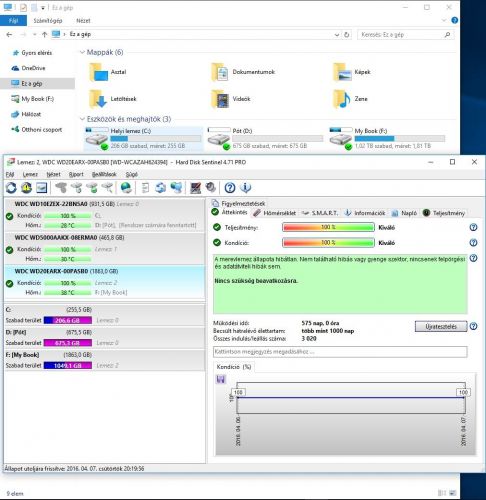Select the Kondíció (%) graph tab

tap(234, 367)
